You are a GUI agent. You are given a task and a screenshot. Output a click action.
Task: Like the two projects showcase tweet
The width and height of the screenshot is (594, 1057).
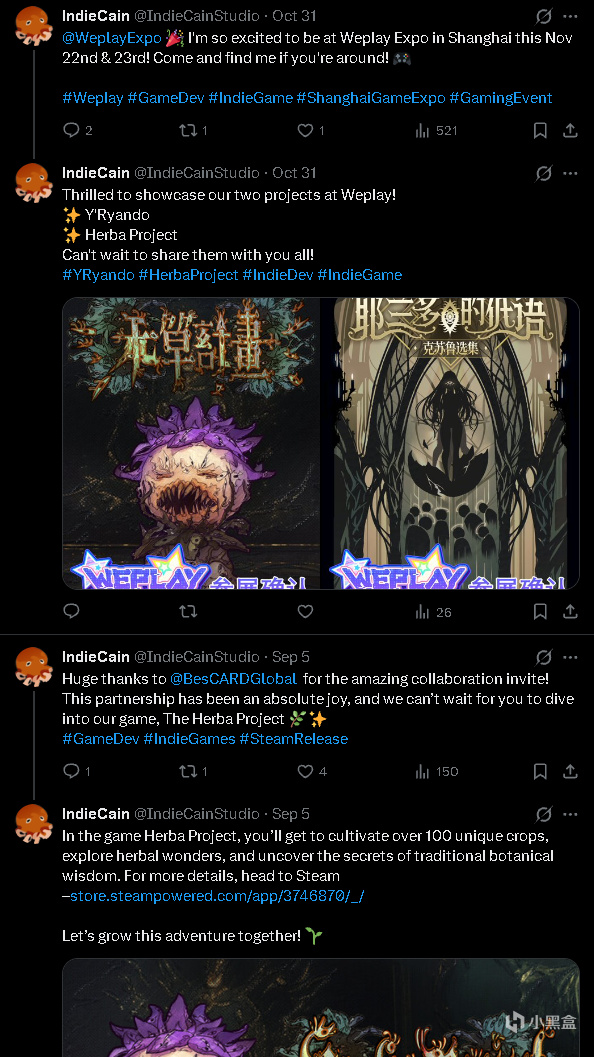pos(305,611)
